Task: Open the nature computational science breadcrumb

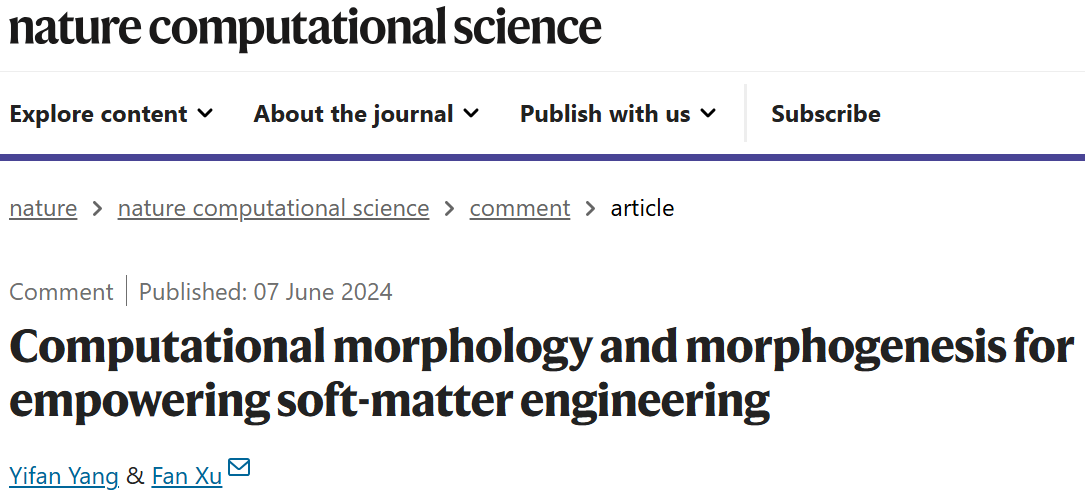Action: coord(273,208)
